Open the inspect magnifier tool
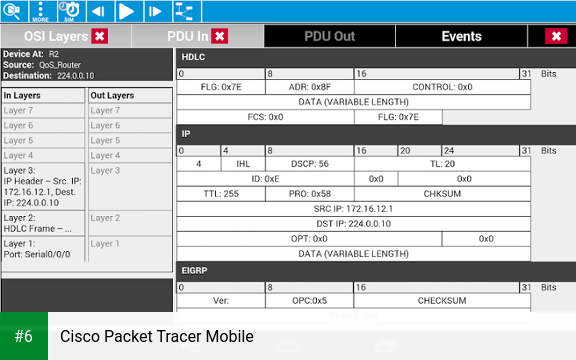Image resolution: width=576 pixels, height=360 pixels. click(14, 11)
